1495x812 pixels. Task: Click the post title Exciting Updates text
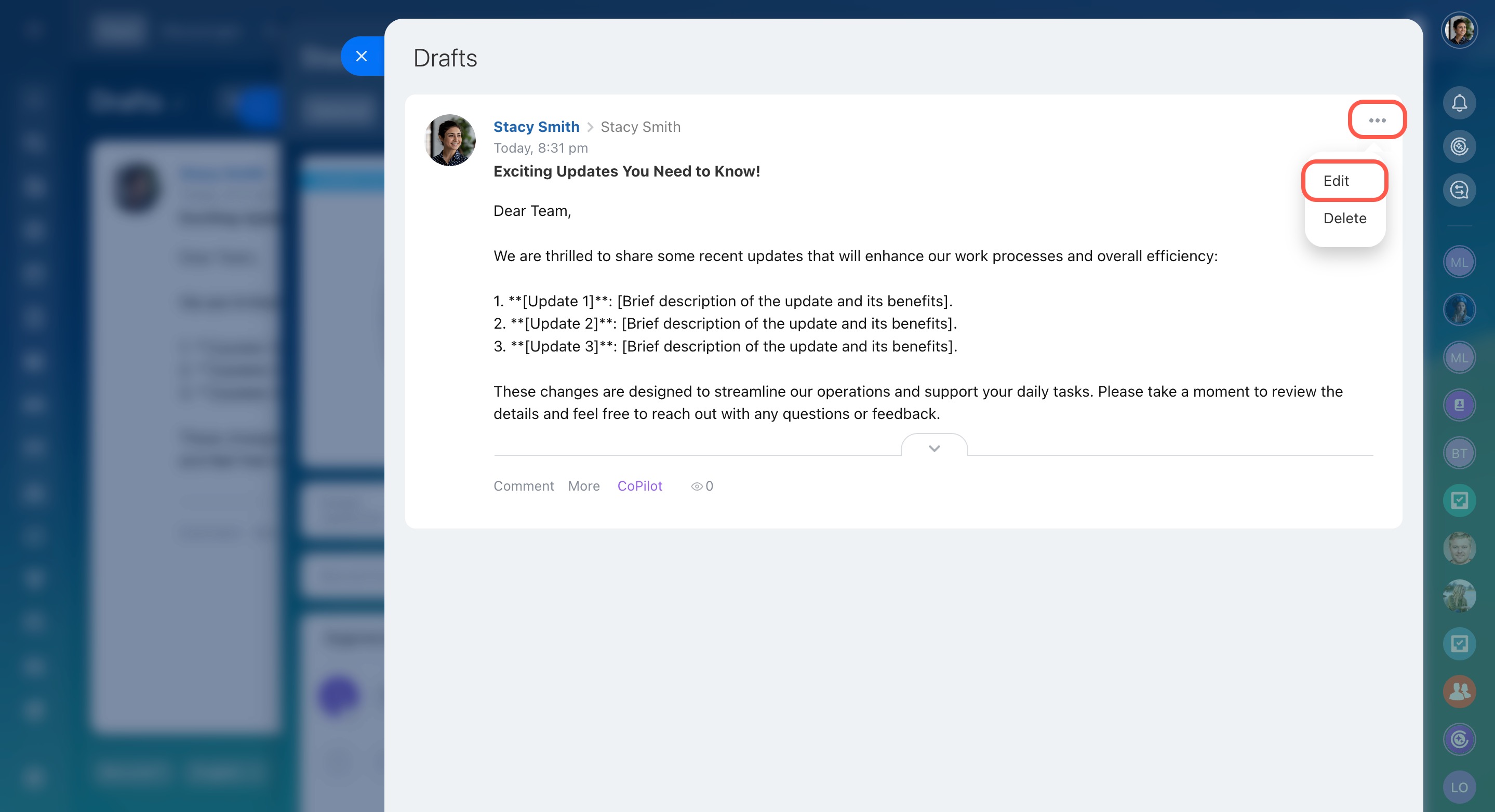626,171
